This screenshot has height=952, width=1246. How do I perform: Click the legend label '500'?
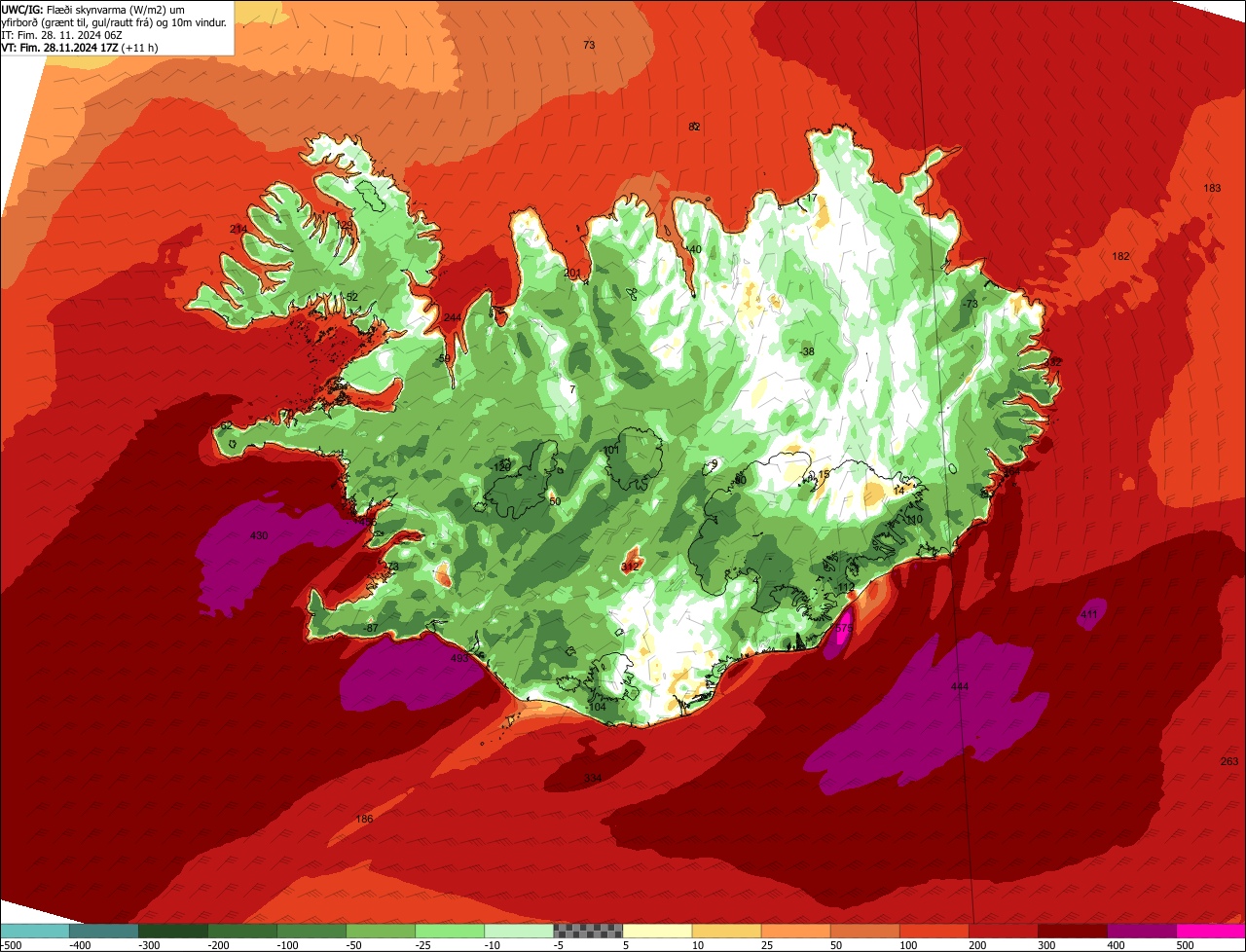pyautogui.click(x=1185, y=945)
